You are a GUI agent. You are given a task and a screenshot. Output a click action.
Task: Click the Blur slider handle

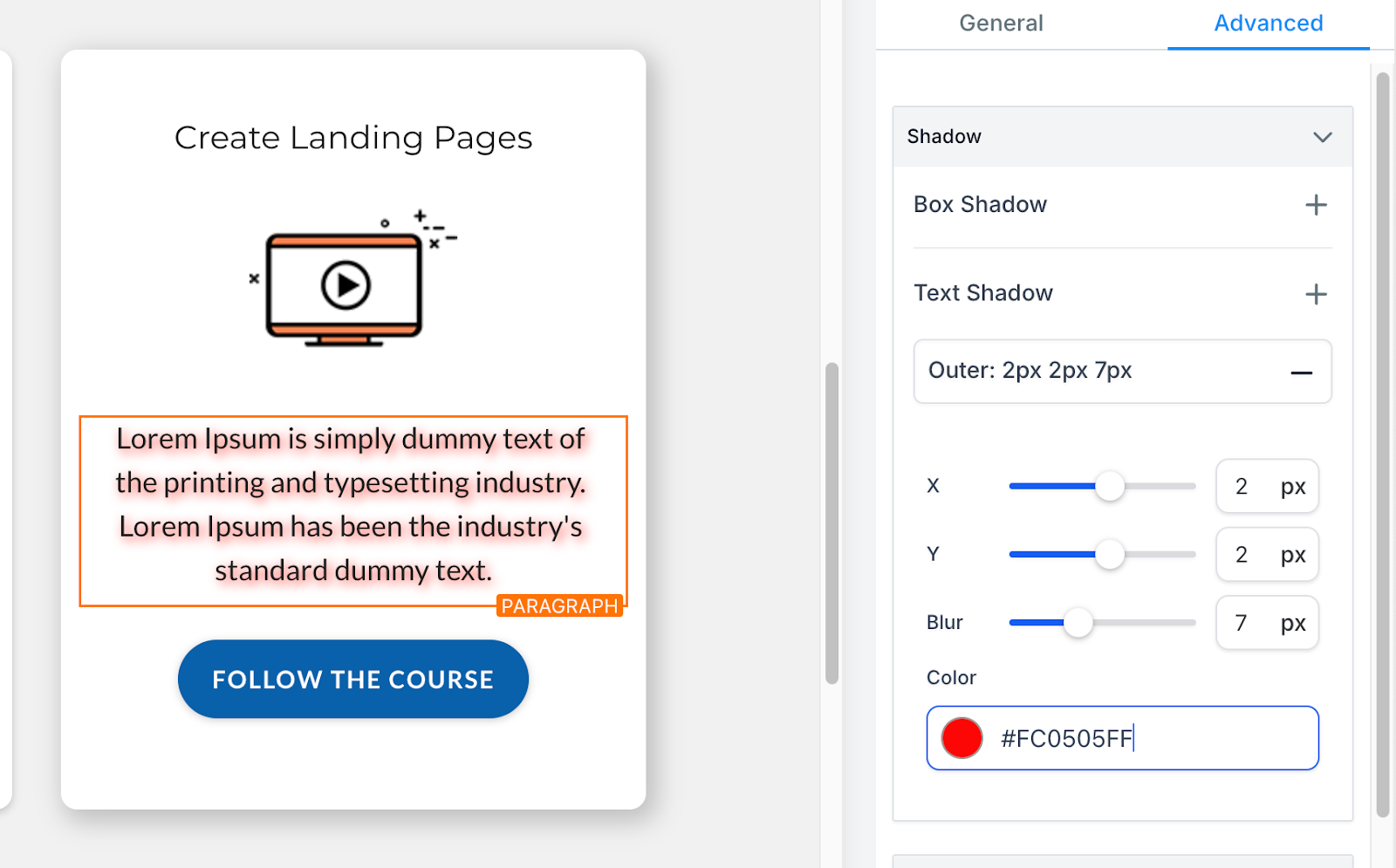1078,623
